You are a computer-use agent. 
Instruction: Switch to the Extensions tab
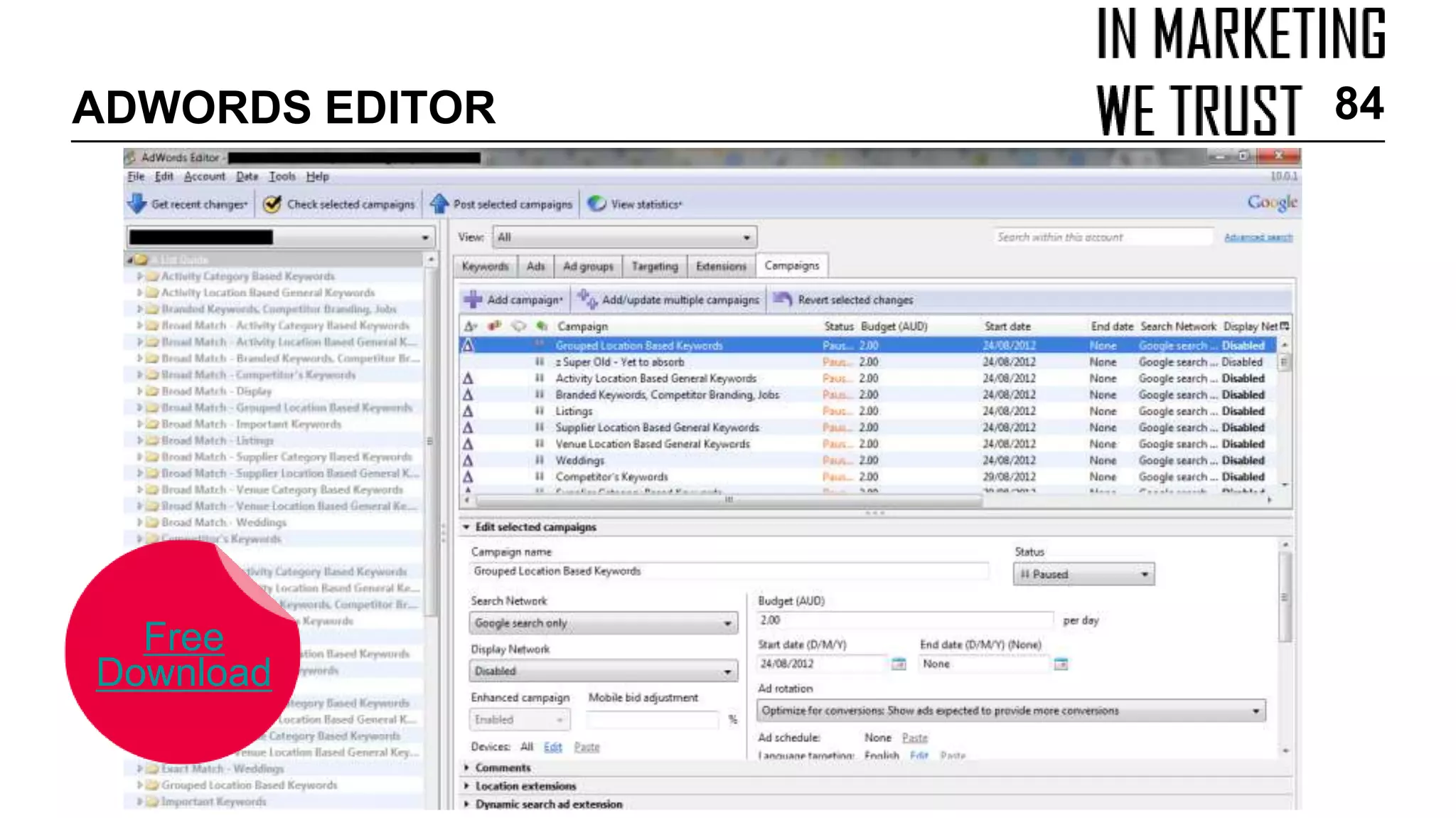(721, 266)
